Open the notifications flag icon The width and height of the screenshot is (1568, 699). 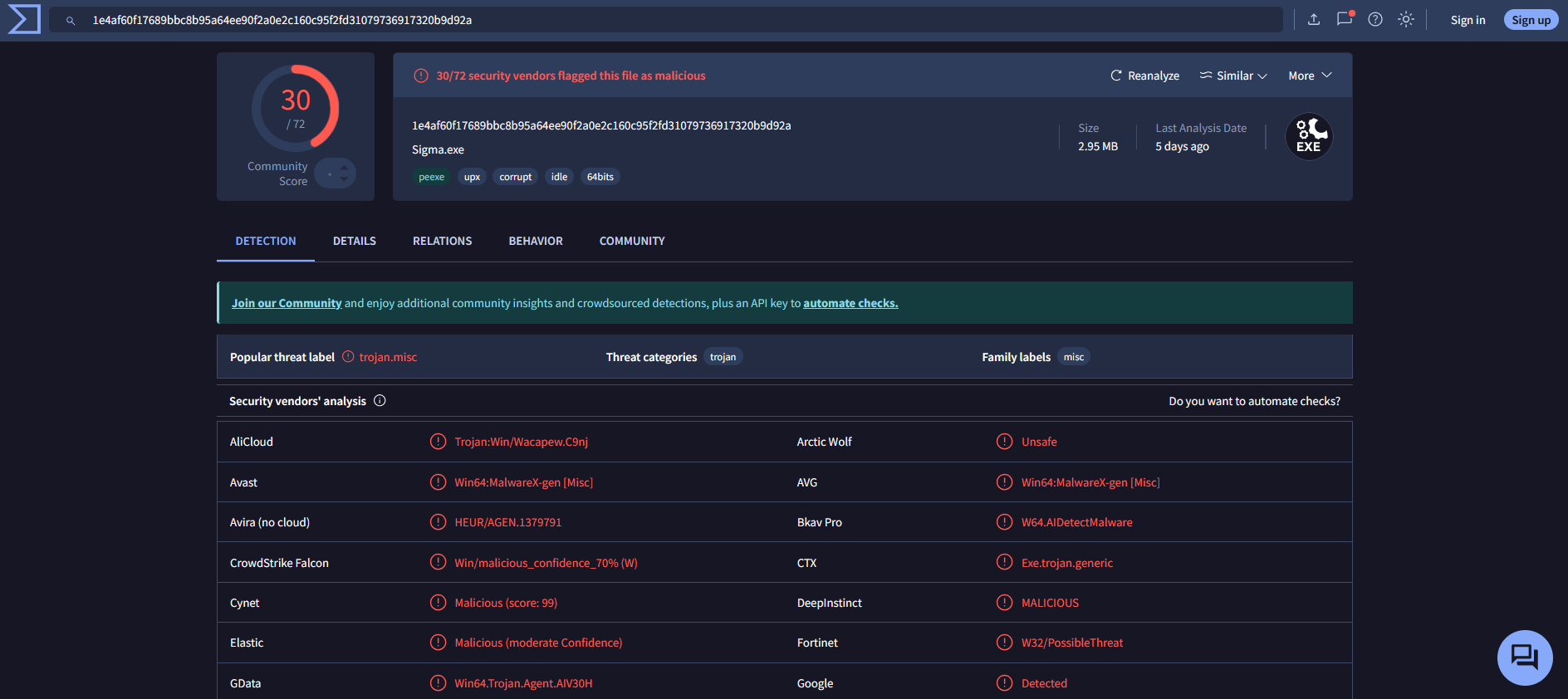(x=1345, y=19)
